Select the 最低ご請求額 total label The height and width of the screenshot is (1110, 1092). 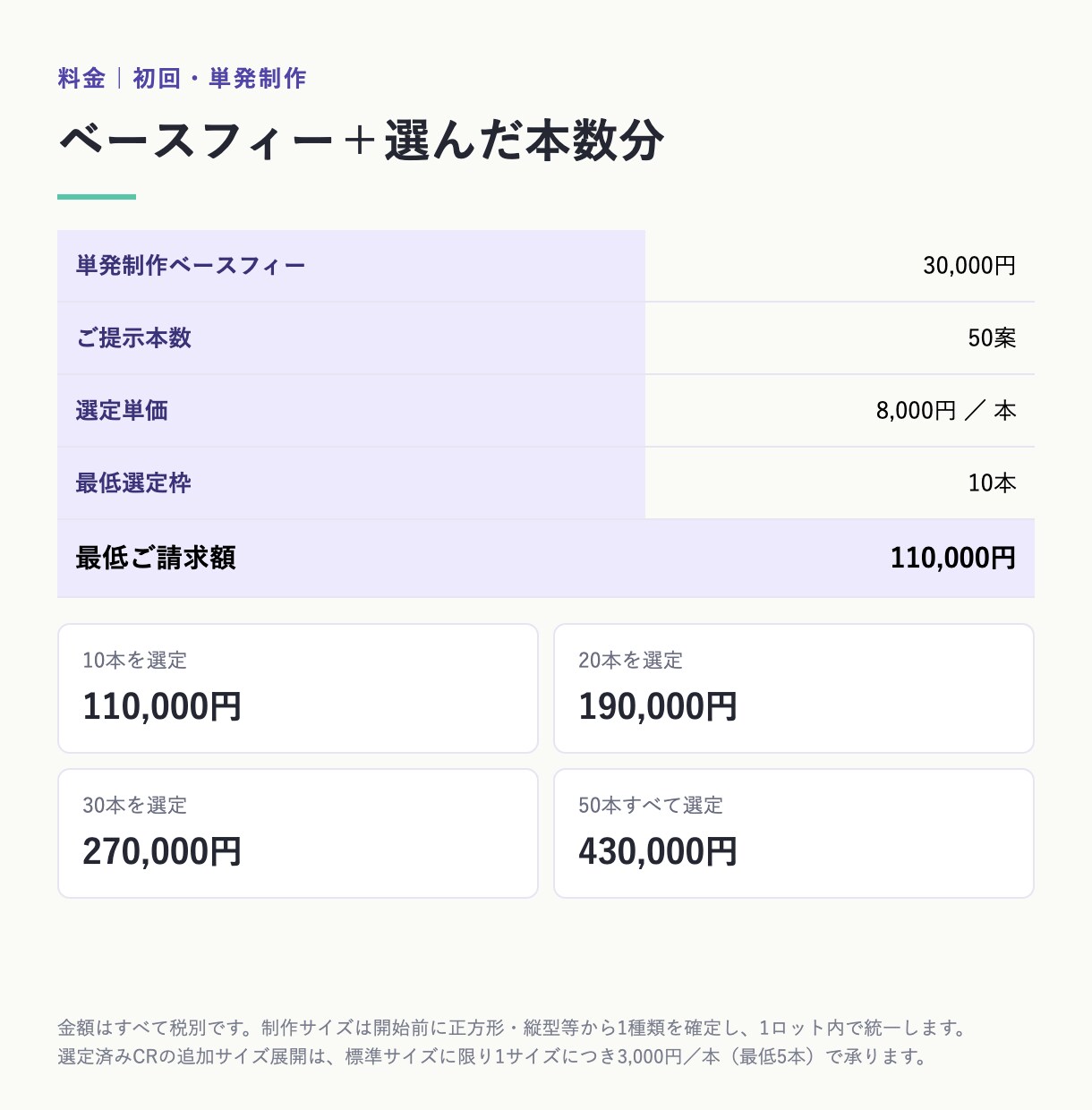(156, 558)
